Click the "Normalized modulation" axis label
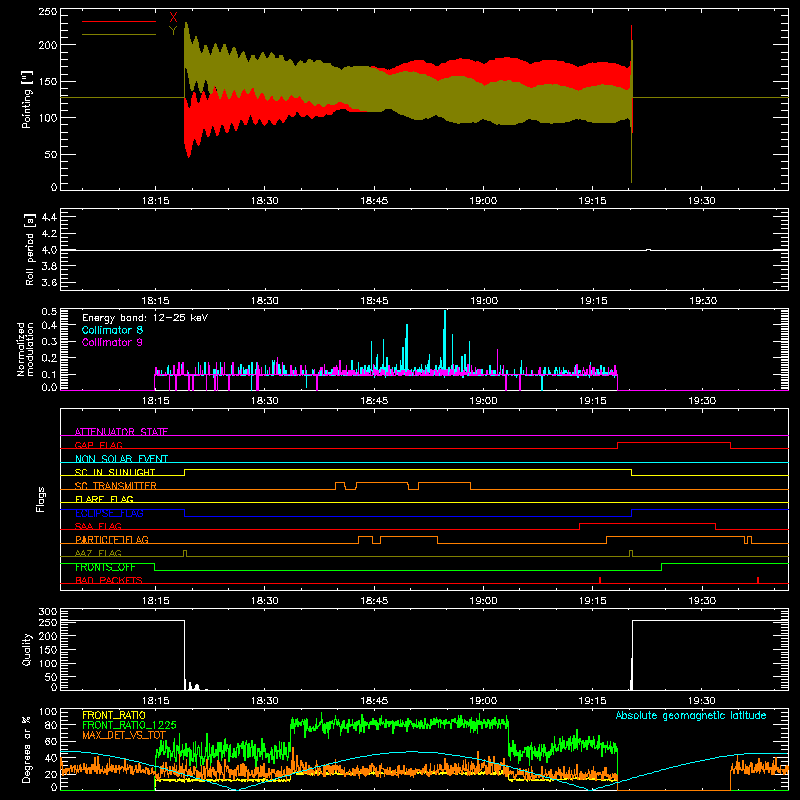 (25, 349)
